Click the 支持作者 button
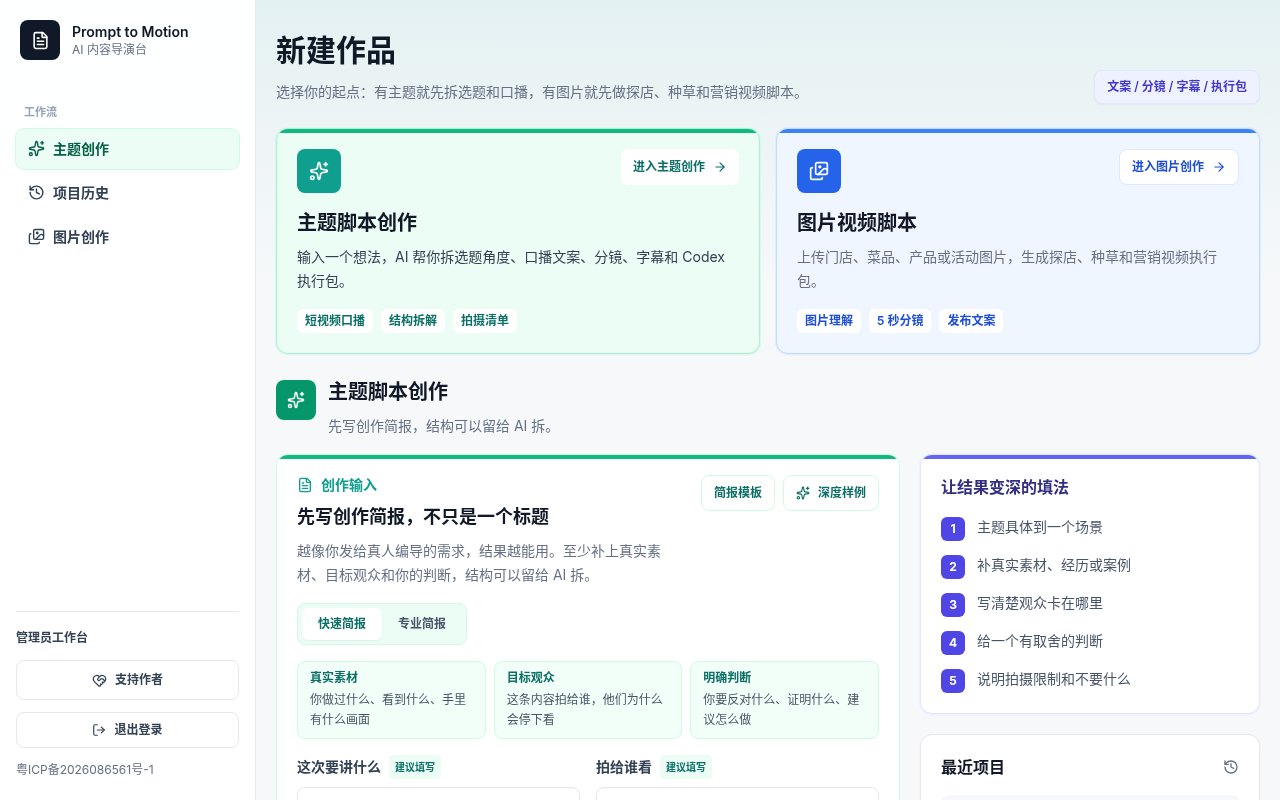This screenshot has width=1280, height=800. 127,680
